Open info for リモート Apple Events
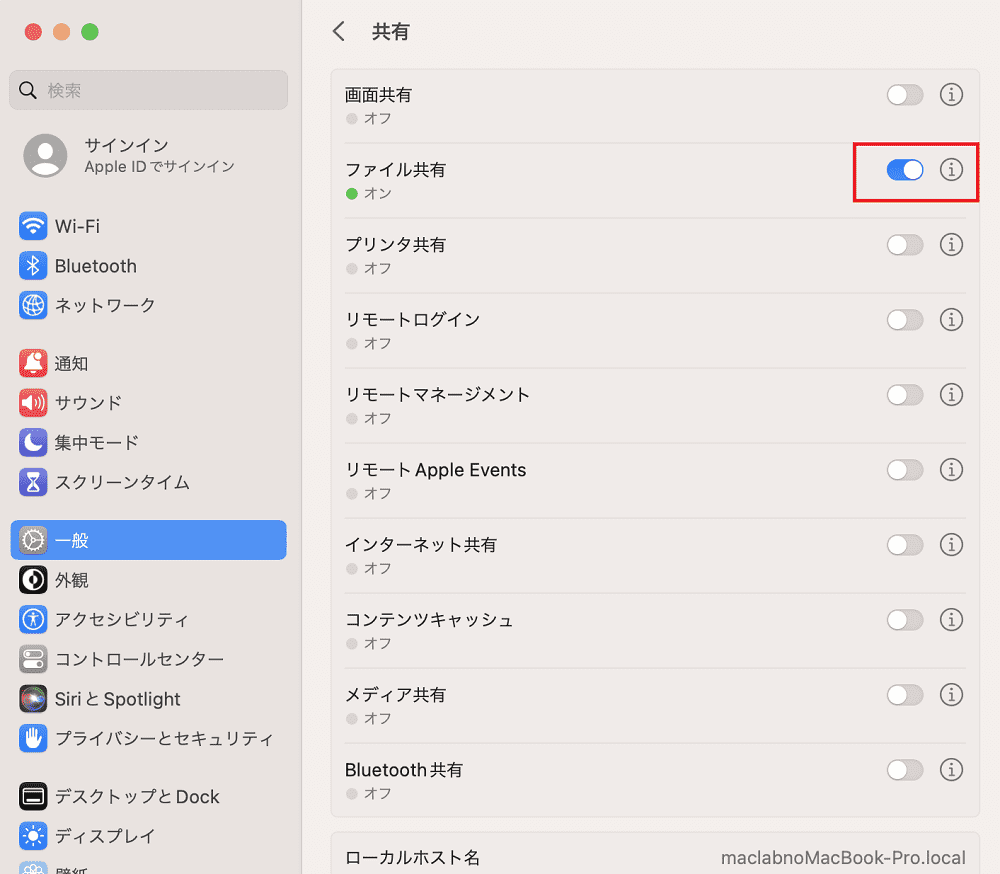 (951, 470)
